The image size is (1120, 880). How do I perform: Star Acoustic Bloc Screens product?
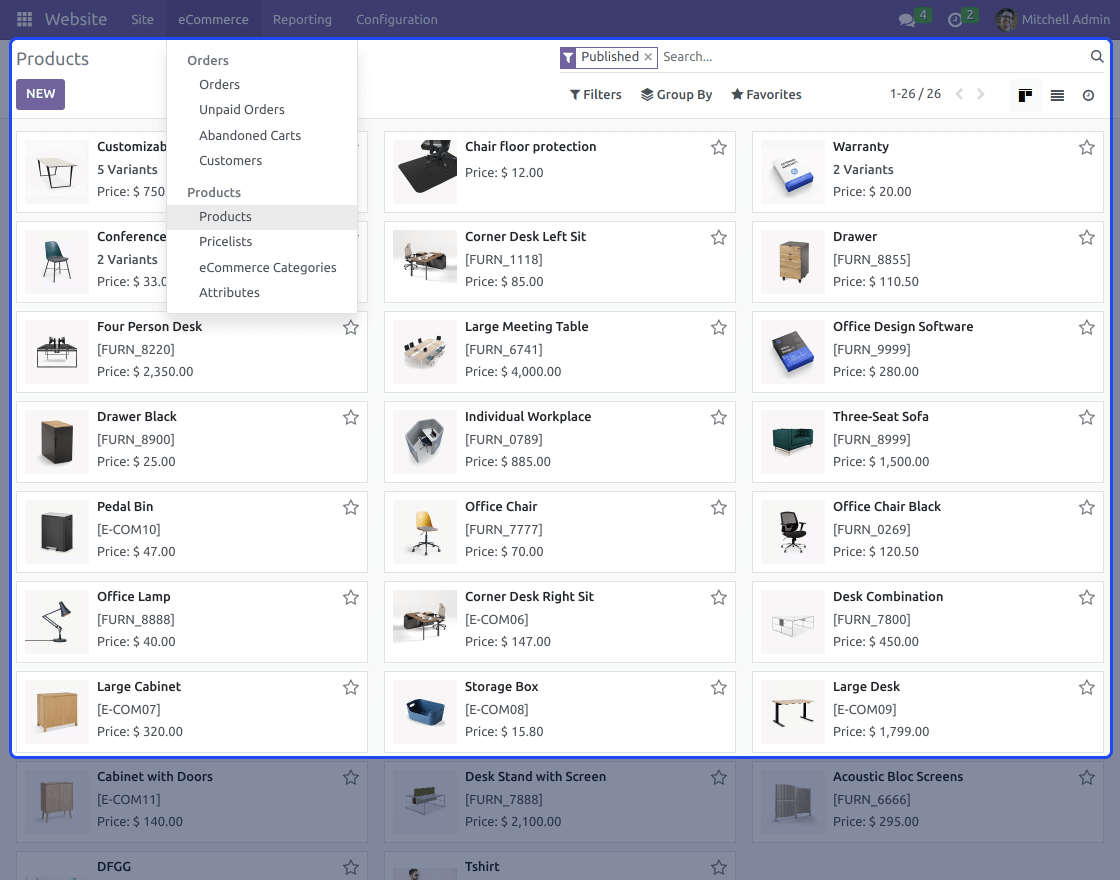pos(1086,778)
